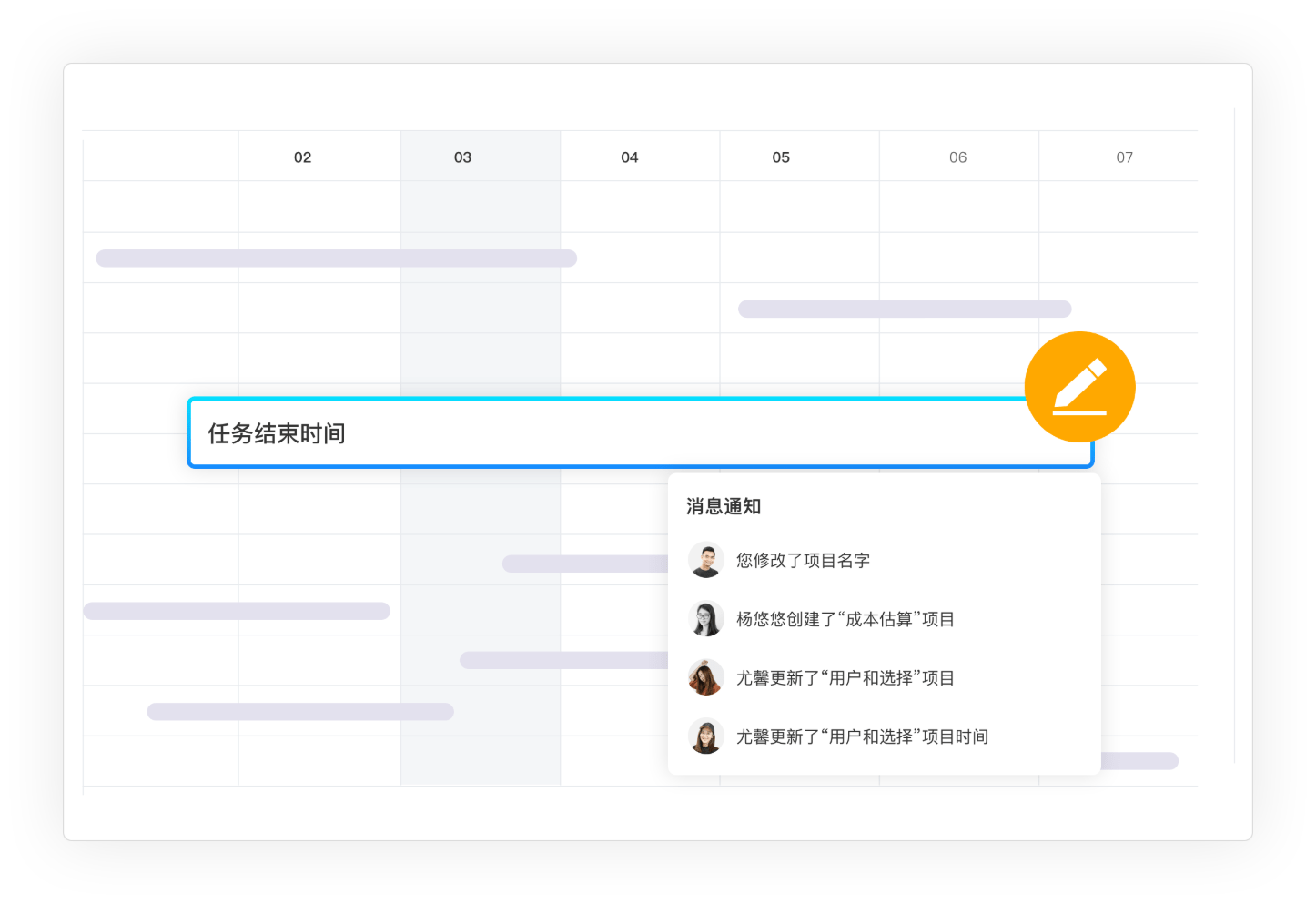Open the 您修改了项目名字 notification
Image resolution: width=1316 pixels, height=904 pixels.
pyautogui.click(x=803, y=561)
